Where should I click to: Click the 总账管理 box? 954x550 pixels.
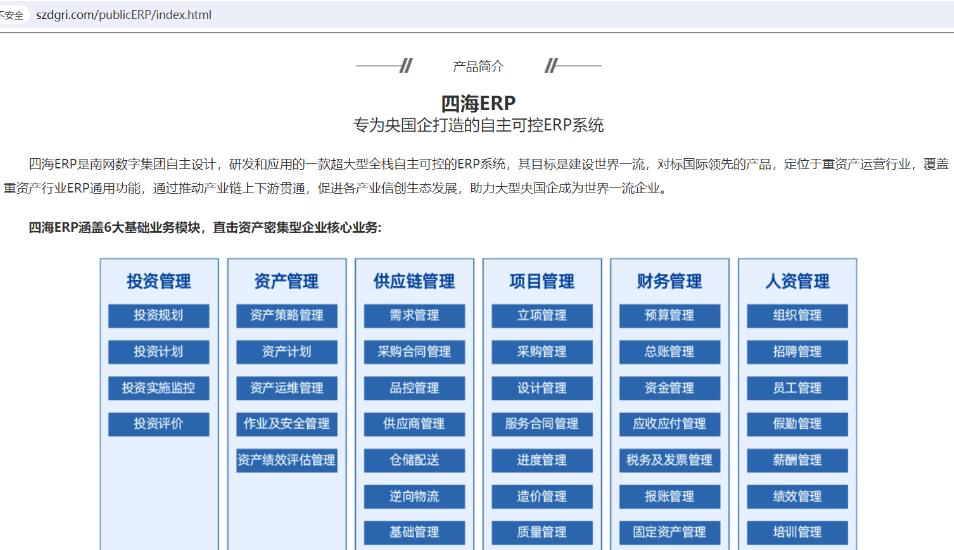[669, 352]
